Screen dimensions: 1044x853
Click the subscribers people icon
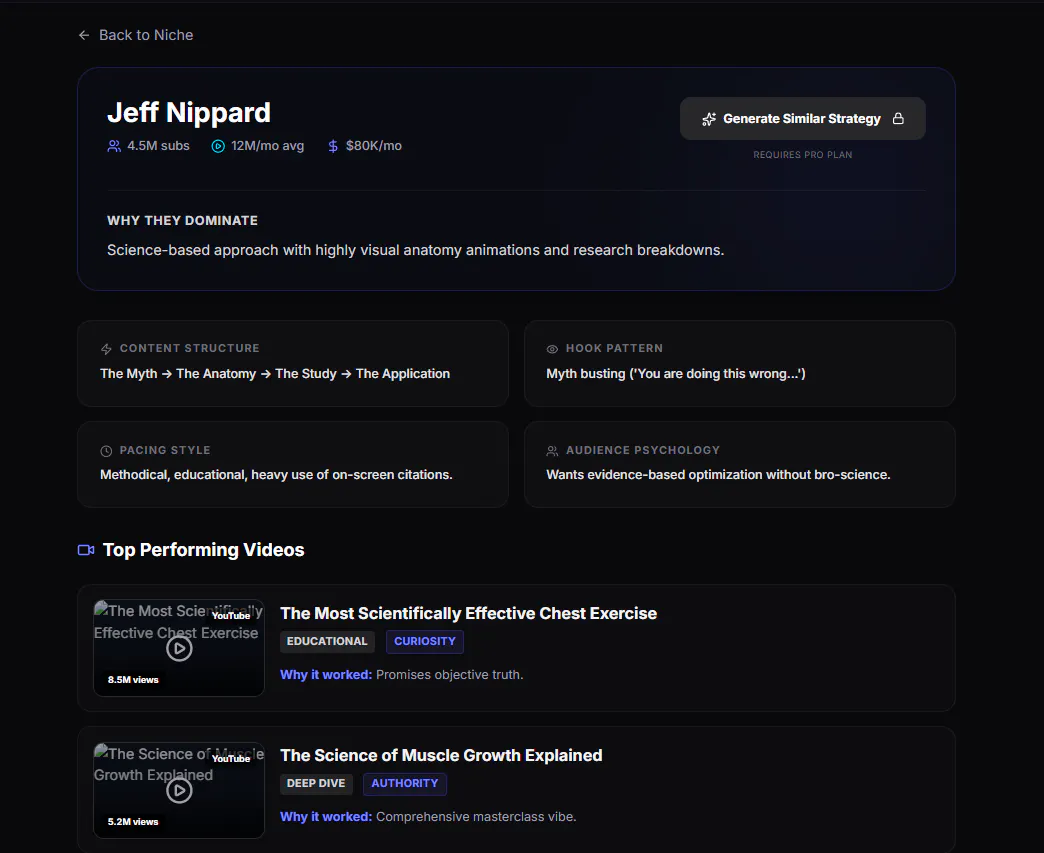[x=114, y=146]
